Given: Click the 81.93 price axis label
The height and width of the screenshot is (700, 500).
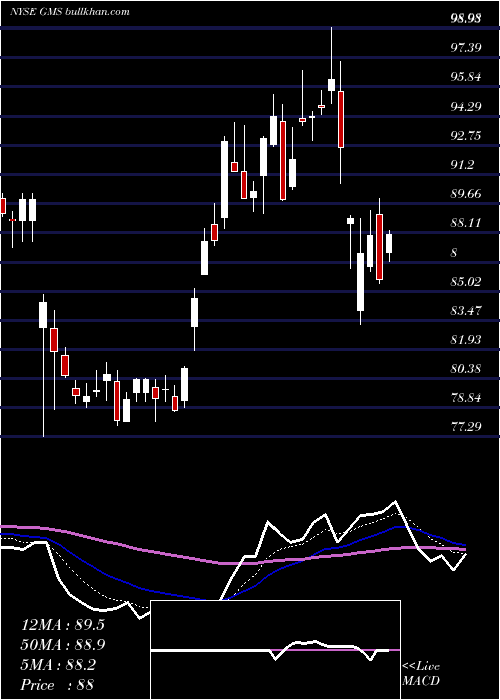Looking at the screenshot, I should tap(466, 340).
